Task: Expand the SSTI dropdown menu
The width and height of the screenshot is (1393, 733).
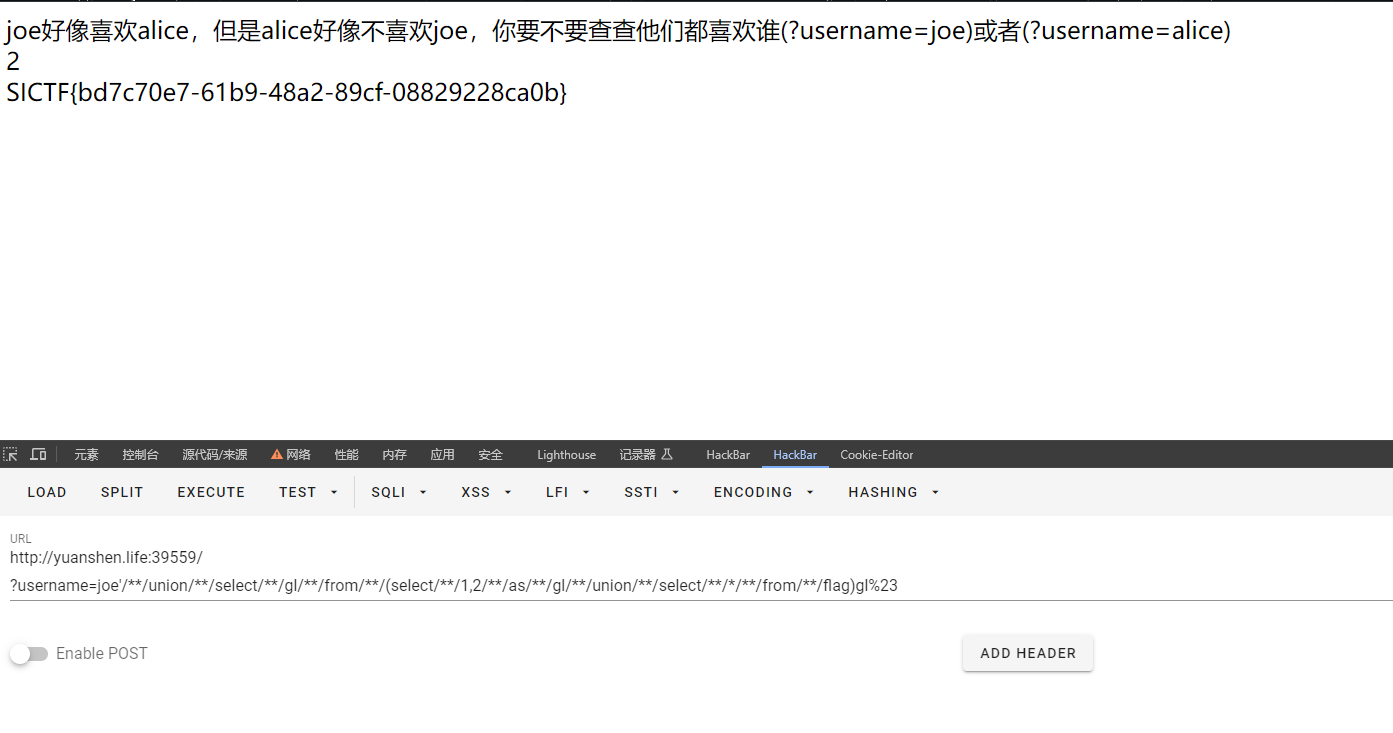Action: [x=651, y=492]
